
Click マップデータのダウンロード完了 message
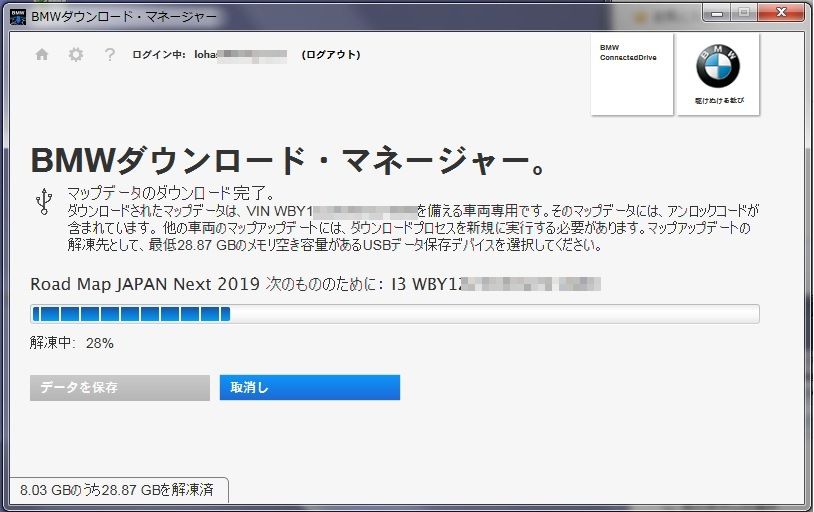coord(170,193)
